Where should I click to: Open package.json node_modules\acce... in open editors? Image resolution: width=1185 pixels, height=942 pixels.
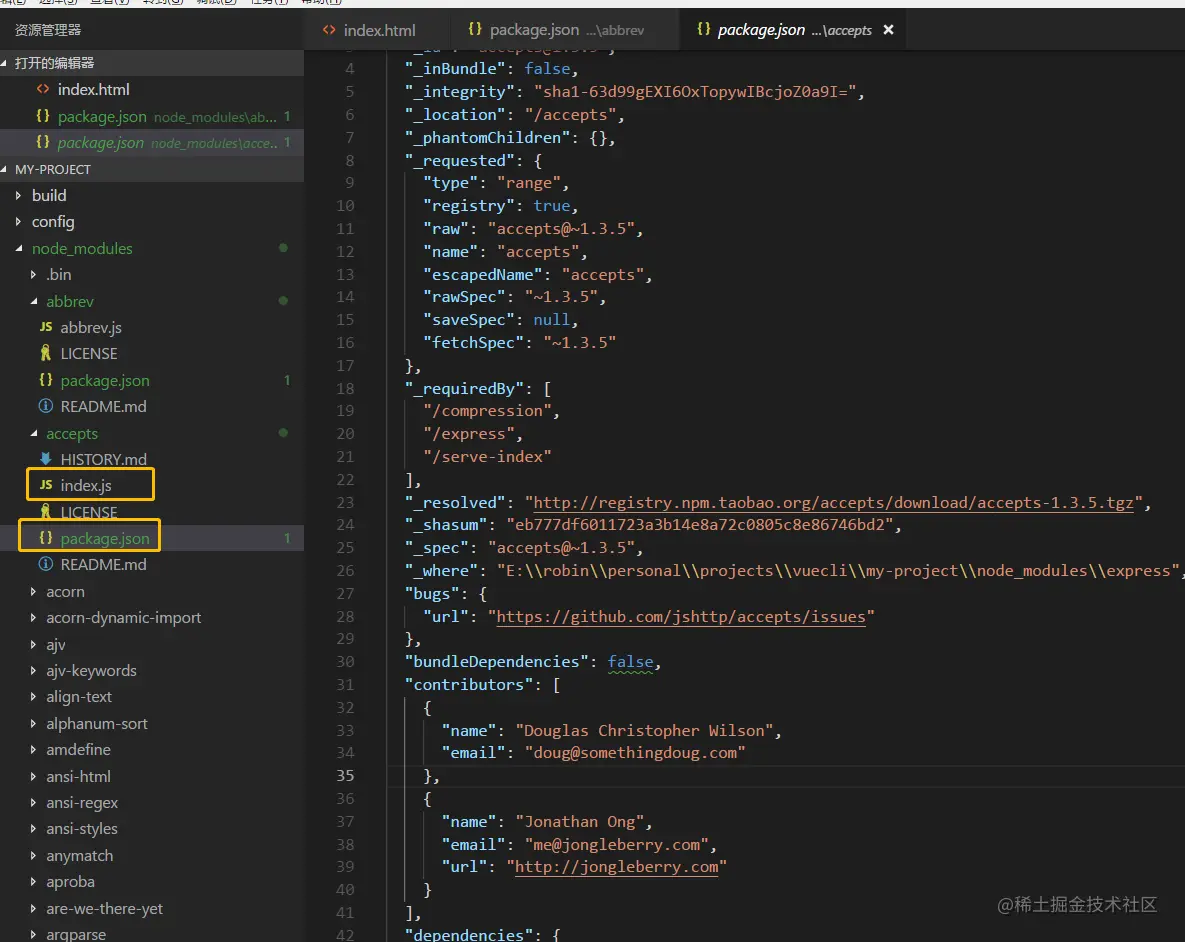click(151, 142)
